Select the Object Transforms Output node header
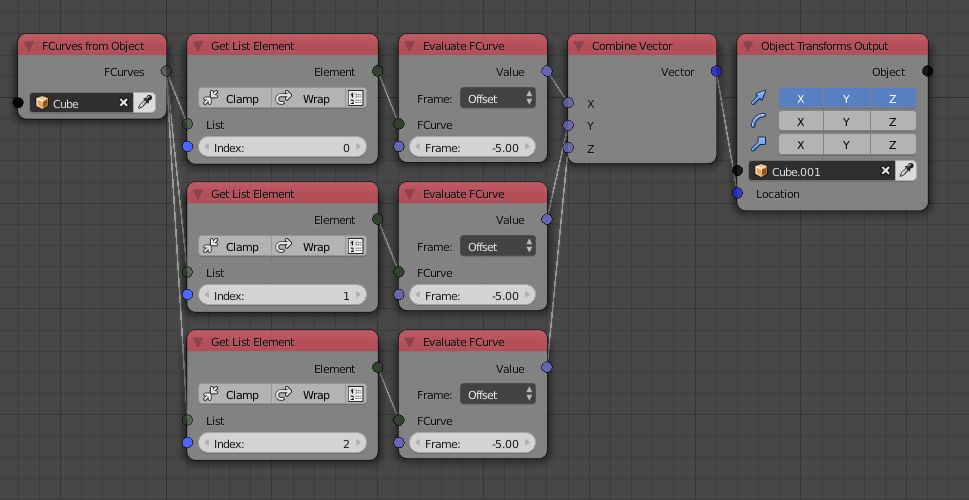Screen dimensions: 969x500 coord(832,46)
